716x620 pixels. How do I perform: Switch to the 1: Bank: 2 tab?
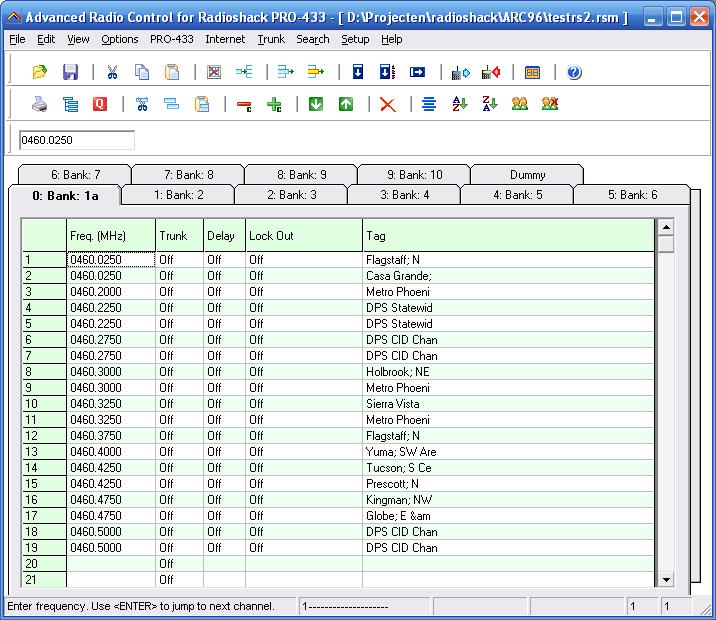[179, 195]
